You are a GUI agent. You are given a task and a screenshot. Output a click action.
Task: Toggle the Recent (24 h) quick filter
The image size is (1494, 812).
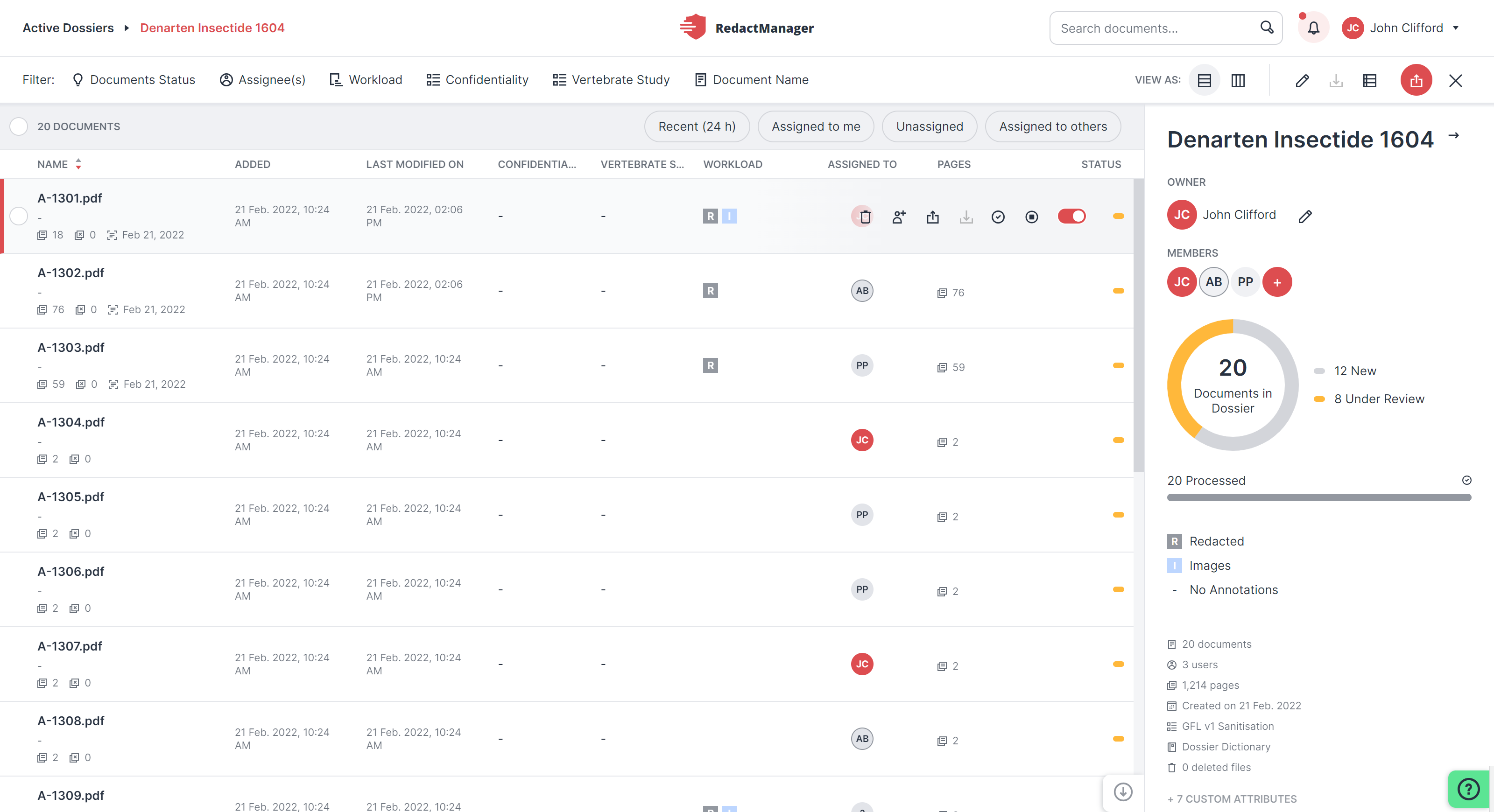(697, 126)
